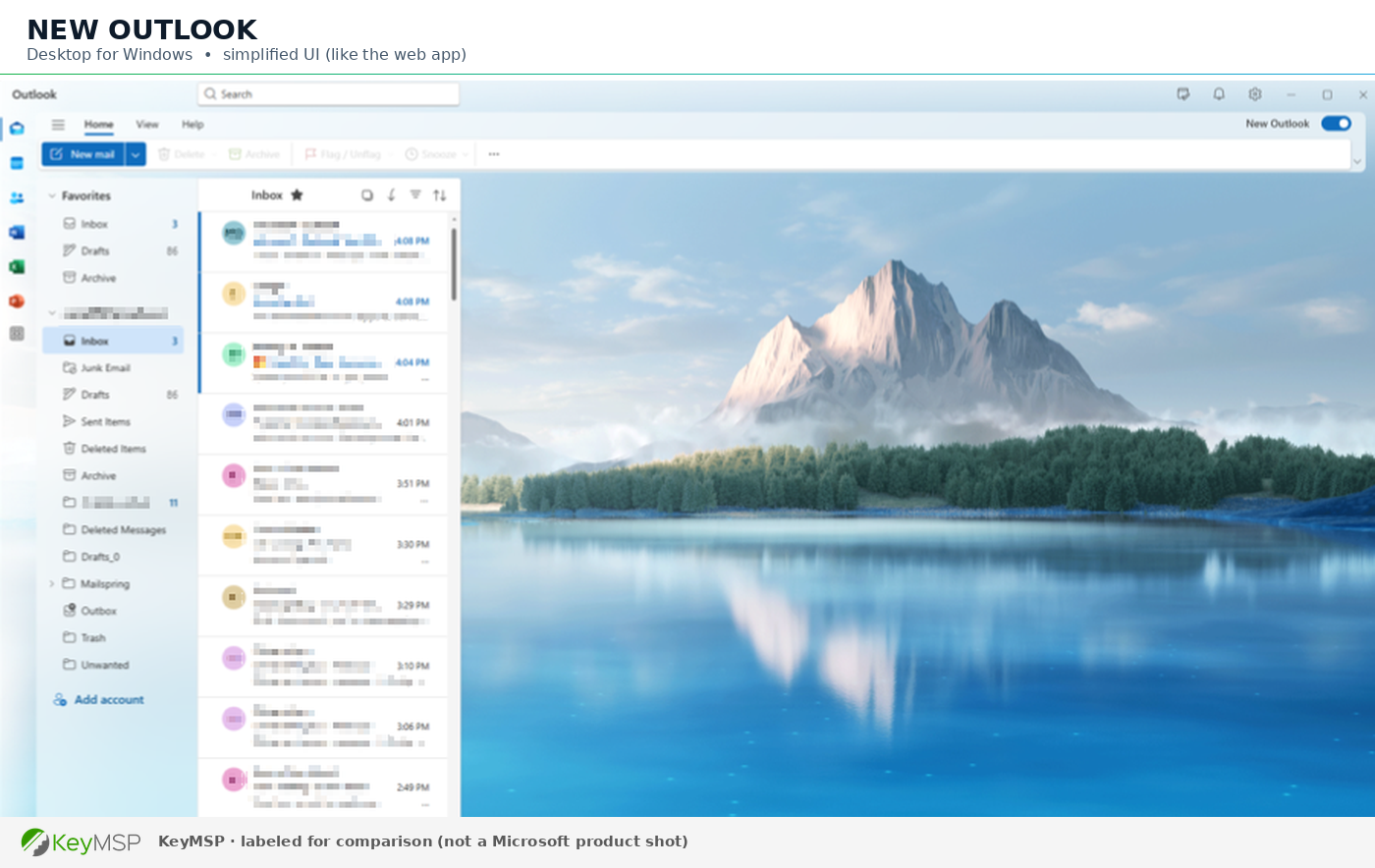The height and width of the screenshot is (868, 1375).
Task: Switch to the Home tab
Action: pos(98,125)
